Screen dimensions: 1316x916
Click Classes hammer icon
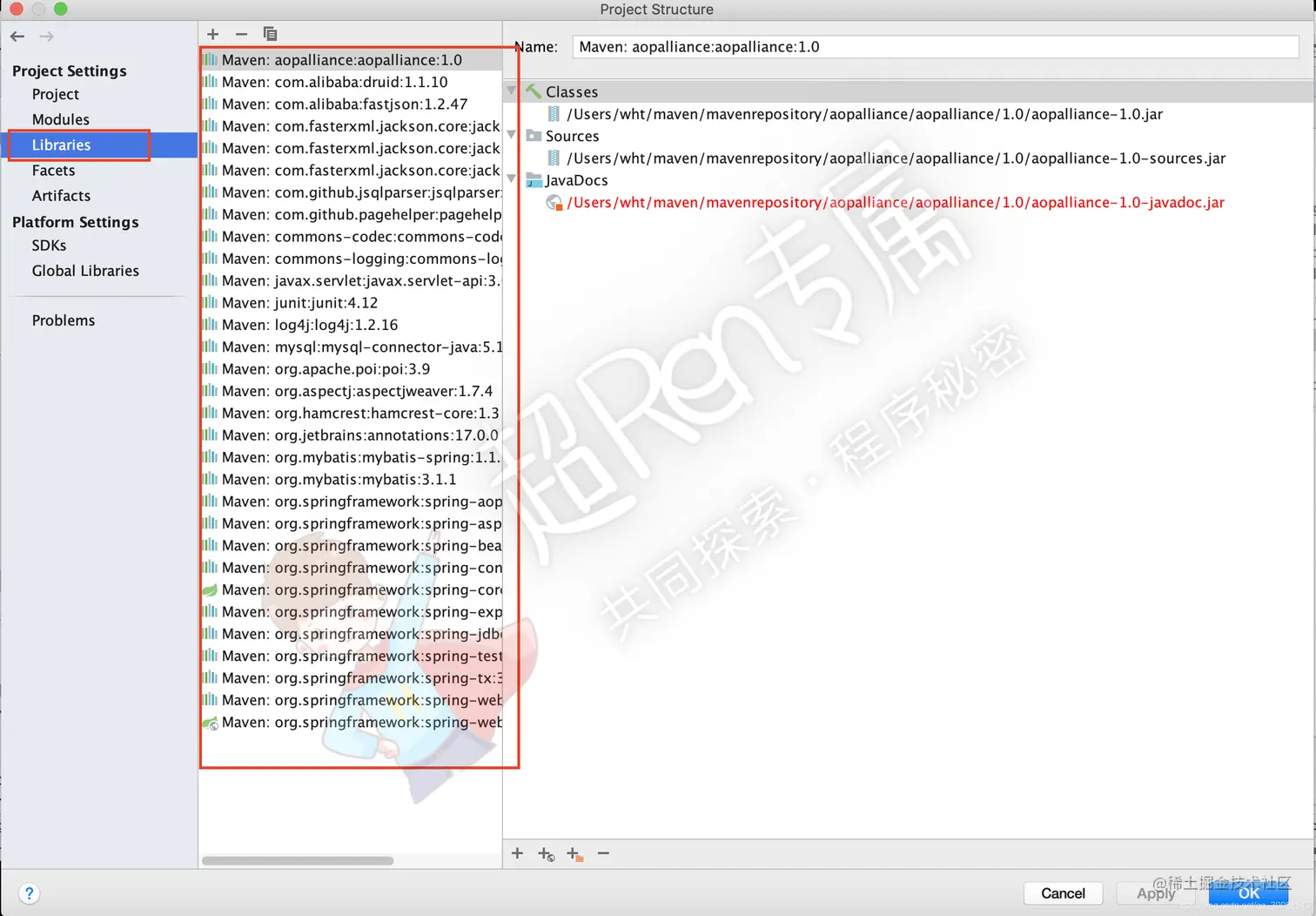[534, 91]
